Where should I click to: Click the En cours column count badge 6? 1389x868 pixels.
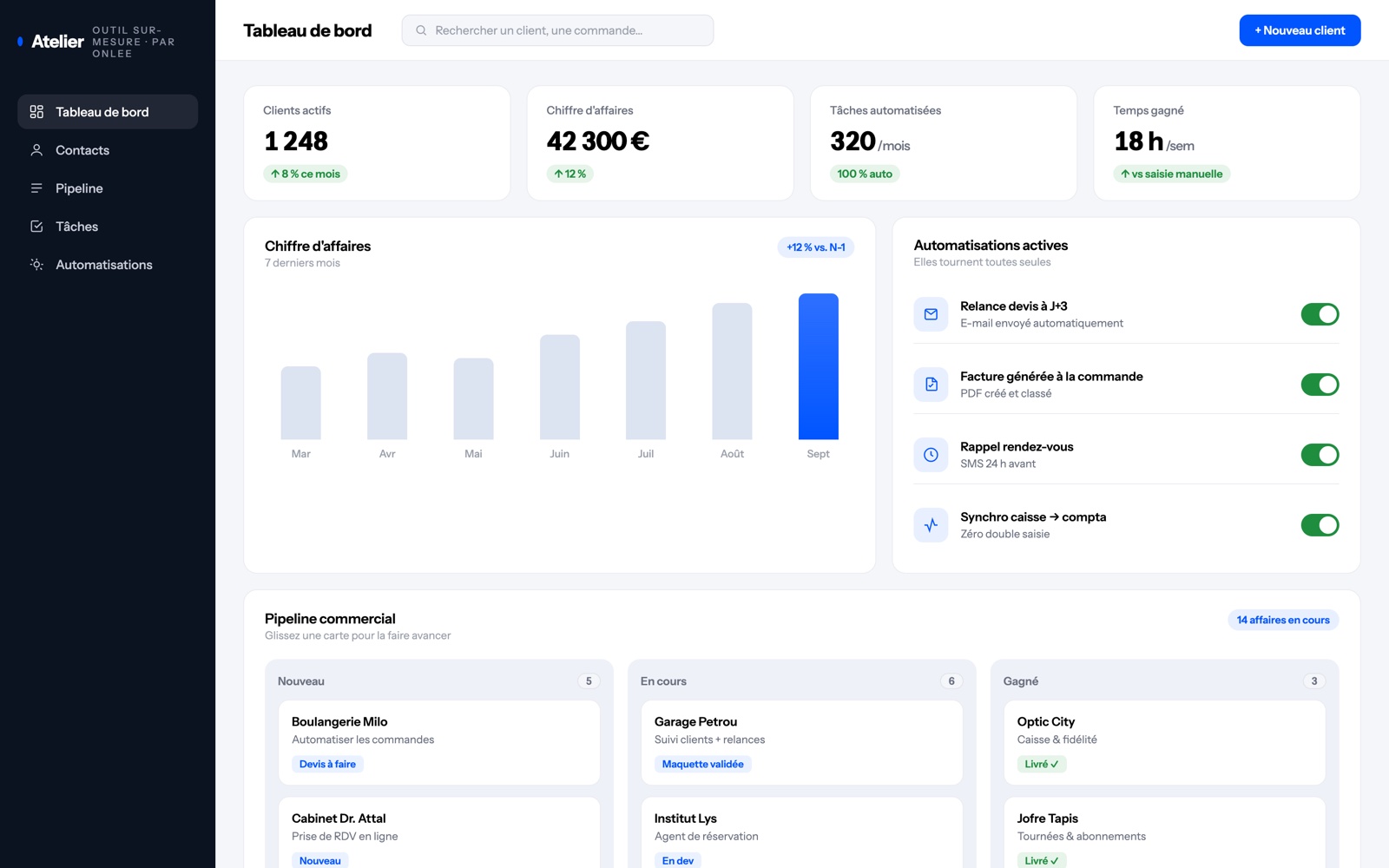pos(951,681)
